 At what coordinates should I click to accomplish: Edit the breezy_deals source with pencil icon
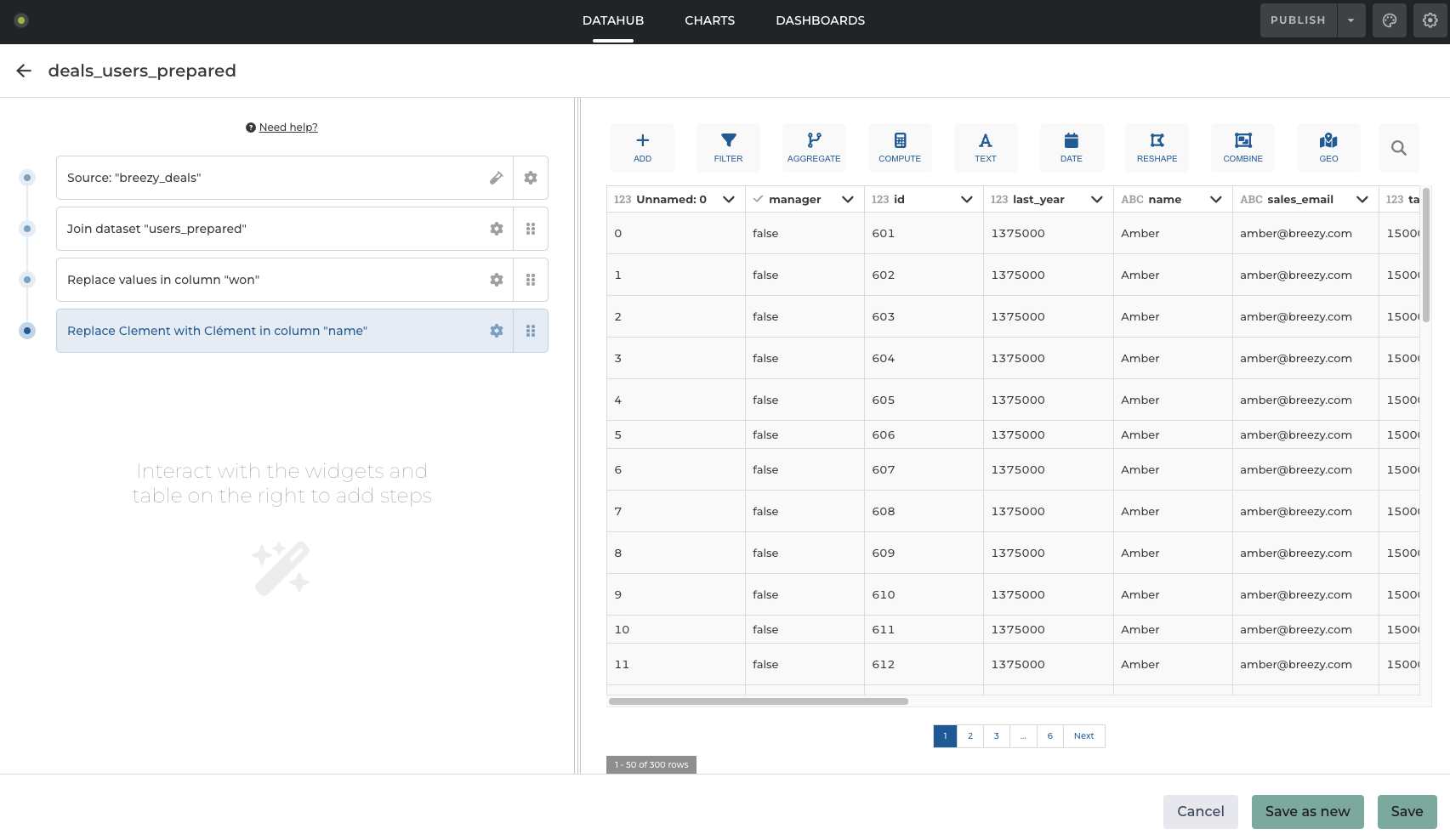(x=497, y=178)
